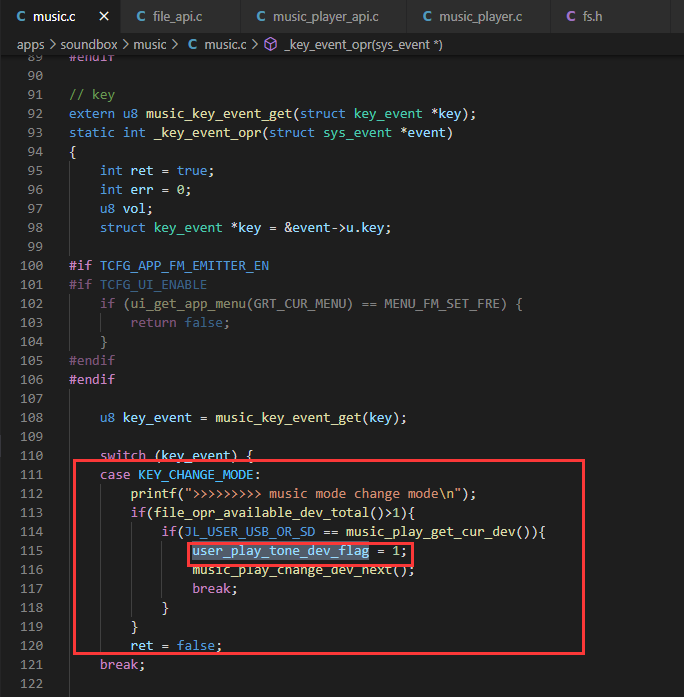Click the C icon in the breadcrumb
The height and width of the screenshot is (697, 684).
click(192, 44)
